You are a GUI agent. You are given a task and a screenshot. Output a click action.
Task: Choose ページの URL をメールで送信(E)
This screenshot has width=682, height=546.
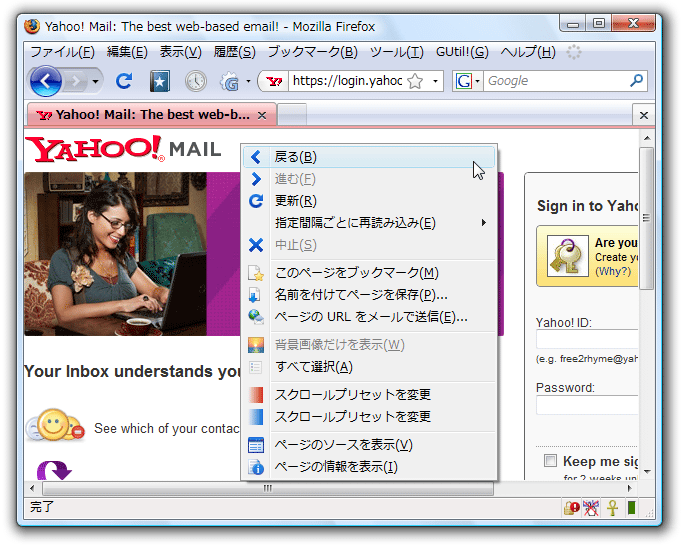point(369,317)
